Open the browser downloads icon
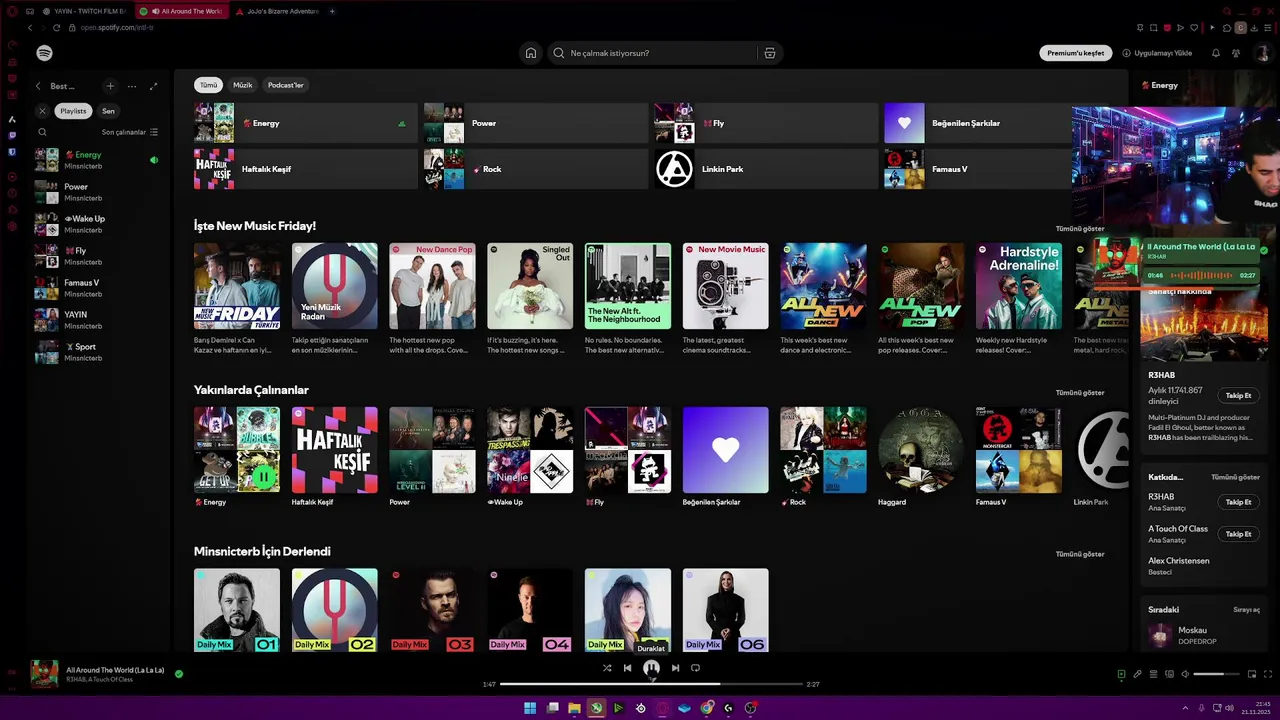 point(1254,28)
